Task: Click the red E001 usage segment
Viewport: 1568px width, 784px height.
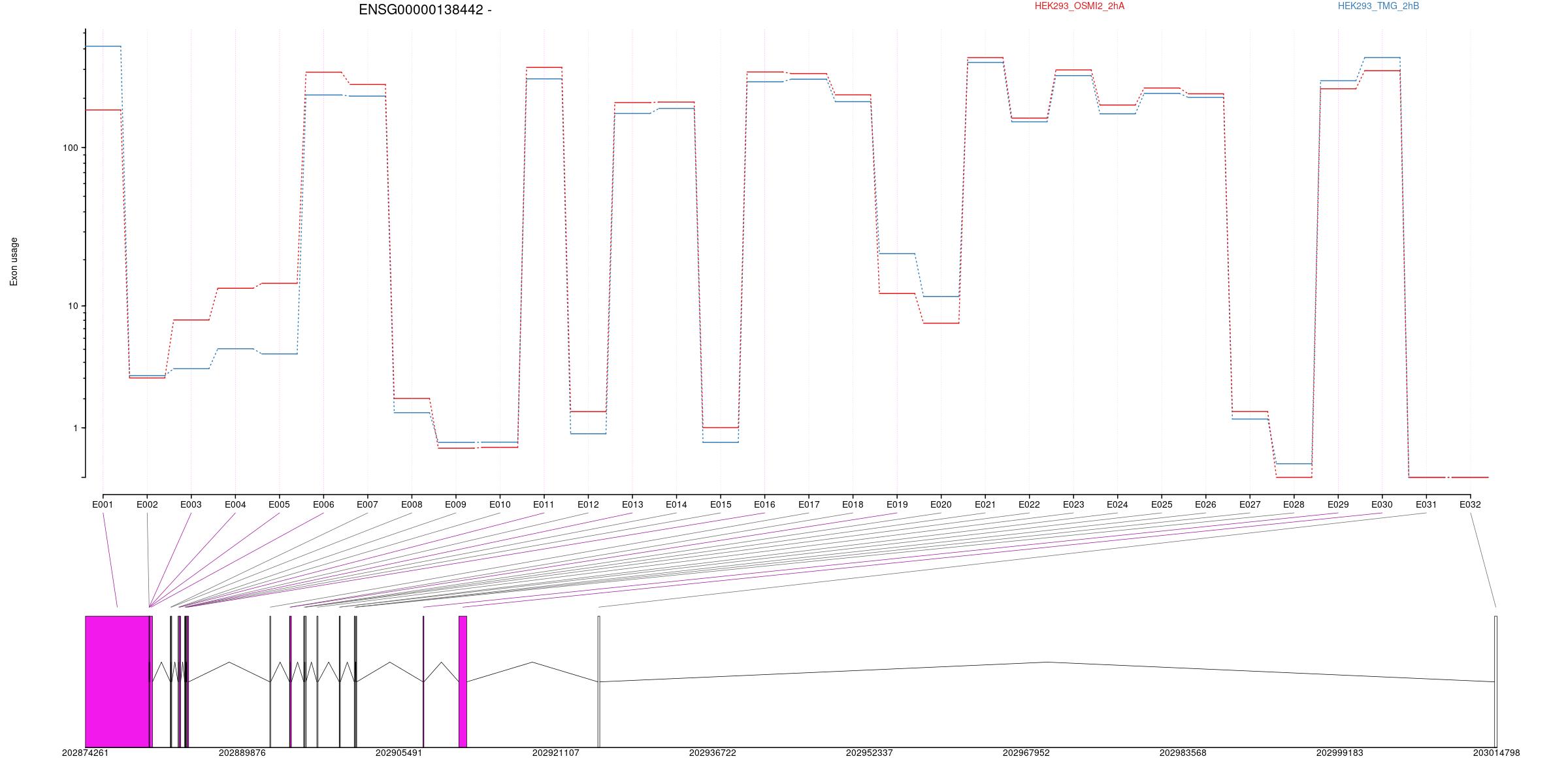Action: coord(103,110)
